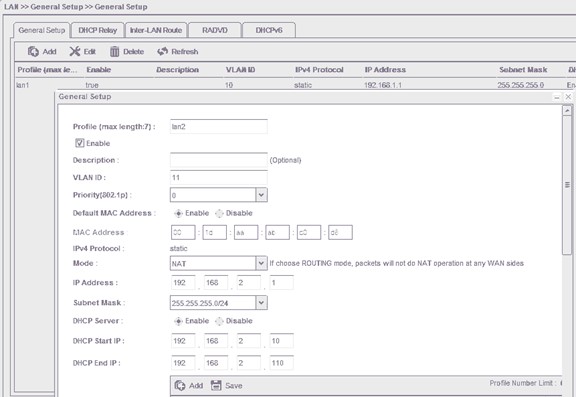The image size is (576, 397).
Task: Click the 255.255.255.0 subnet mask cell
Action: [521, 85]
